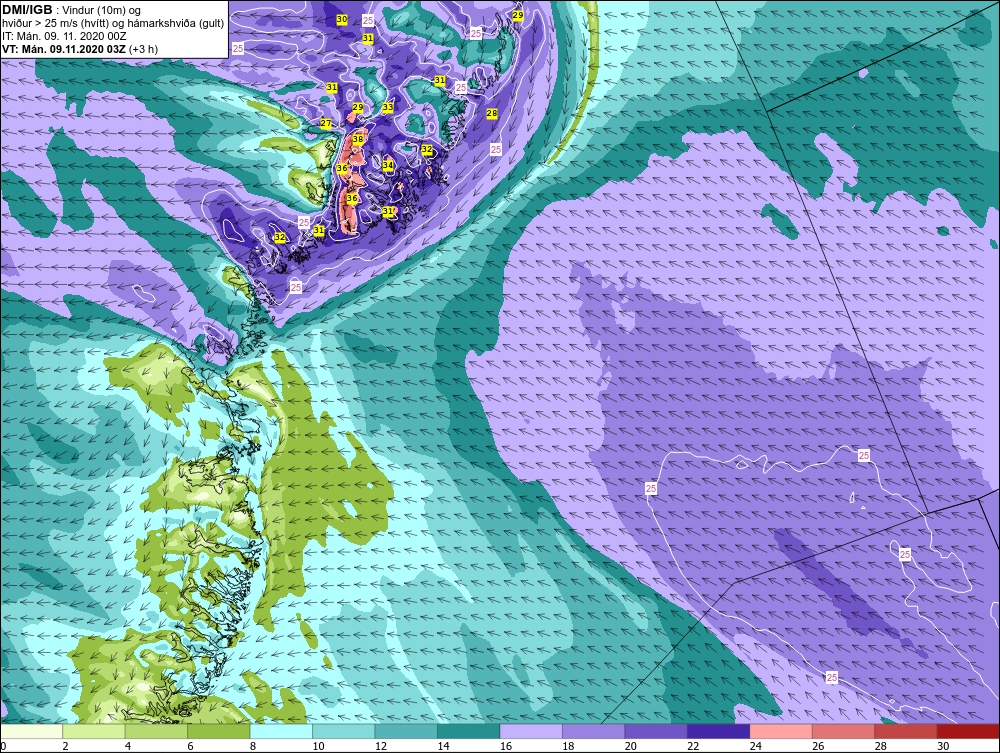Click the 0–2 m/s pale legend swatch
The image size is (1000, 753).
(x=31, y=731)
